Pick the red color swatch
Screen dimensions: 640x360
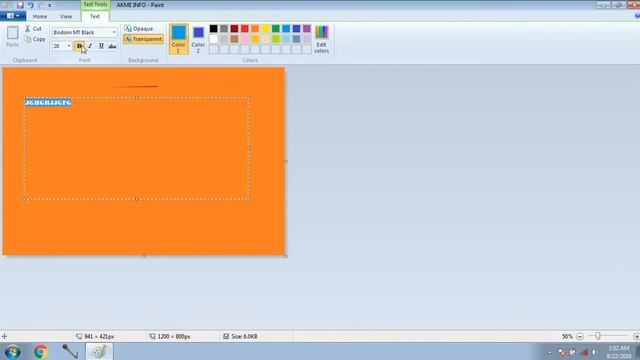pyautogui.click(x=244, y=29)
